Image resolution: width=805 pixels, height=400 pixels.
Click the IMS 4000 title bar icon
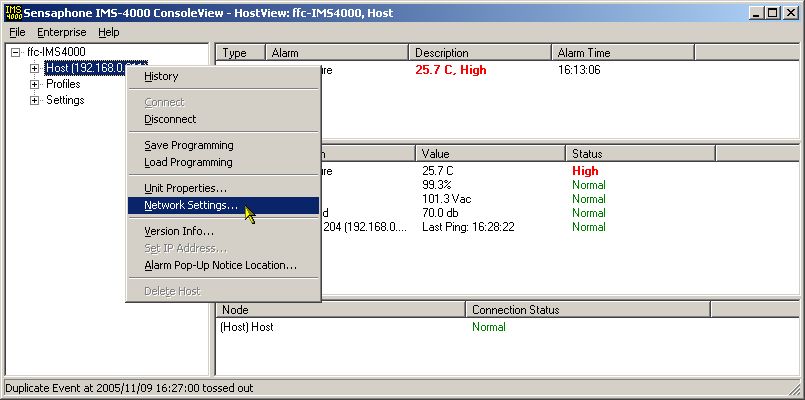point(13,13)
